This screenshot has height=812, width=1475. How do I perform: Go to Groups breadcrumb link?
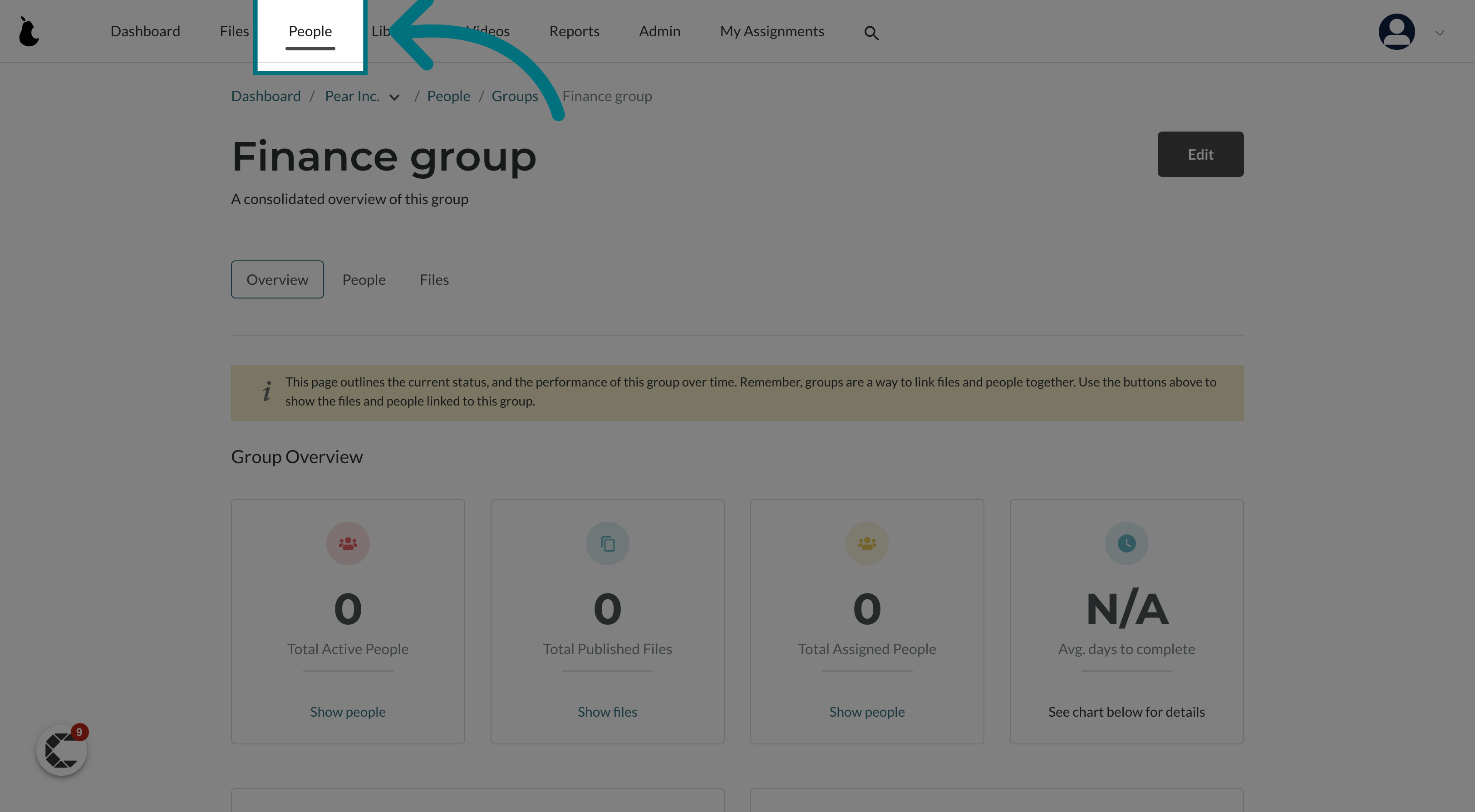[x=515, y=96]
